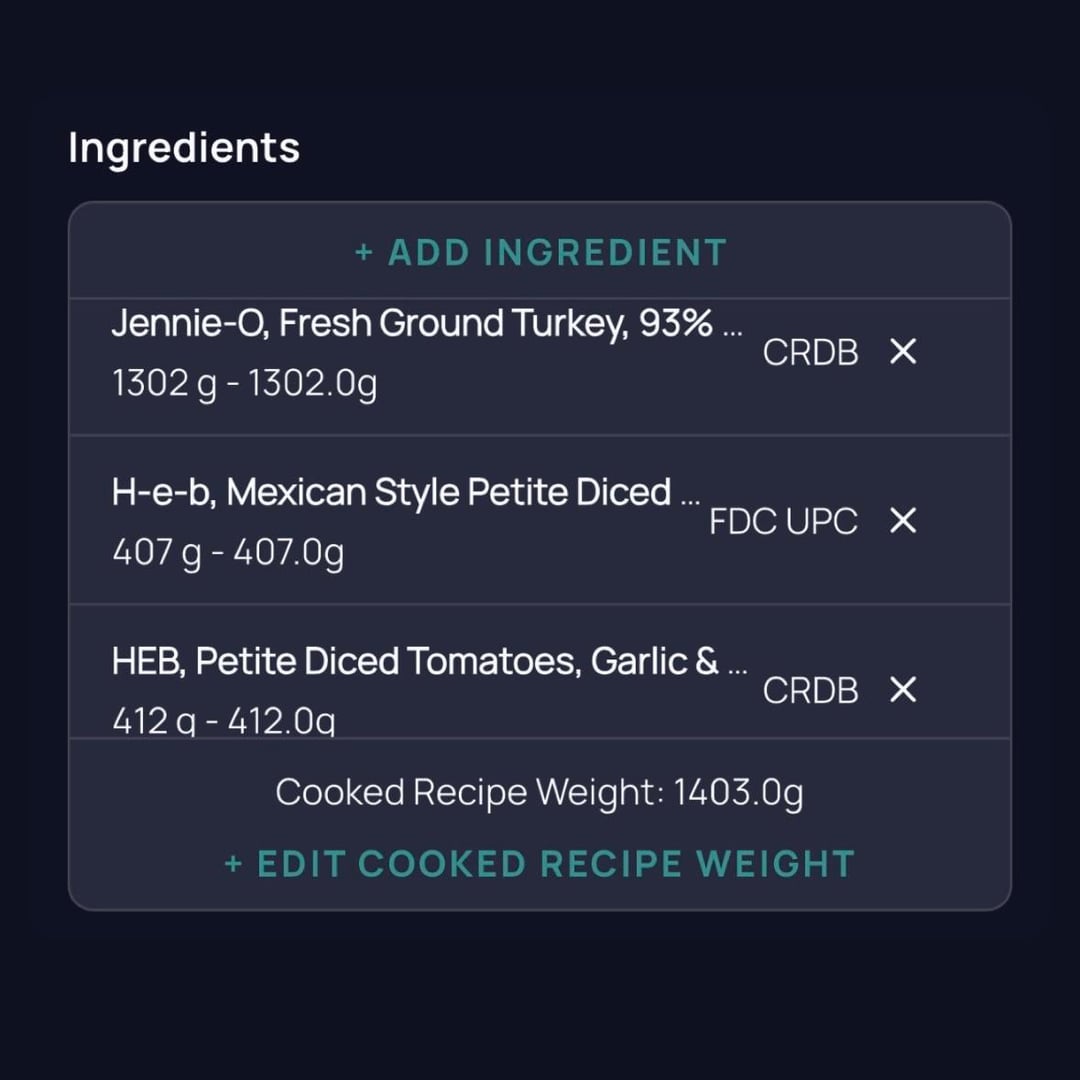This screenshot has height=1080, width=1080.
Task: Click the plus icon beside ADD INGREDIENT
Action: coord(364,253)
